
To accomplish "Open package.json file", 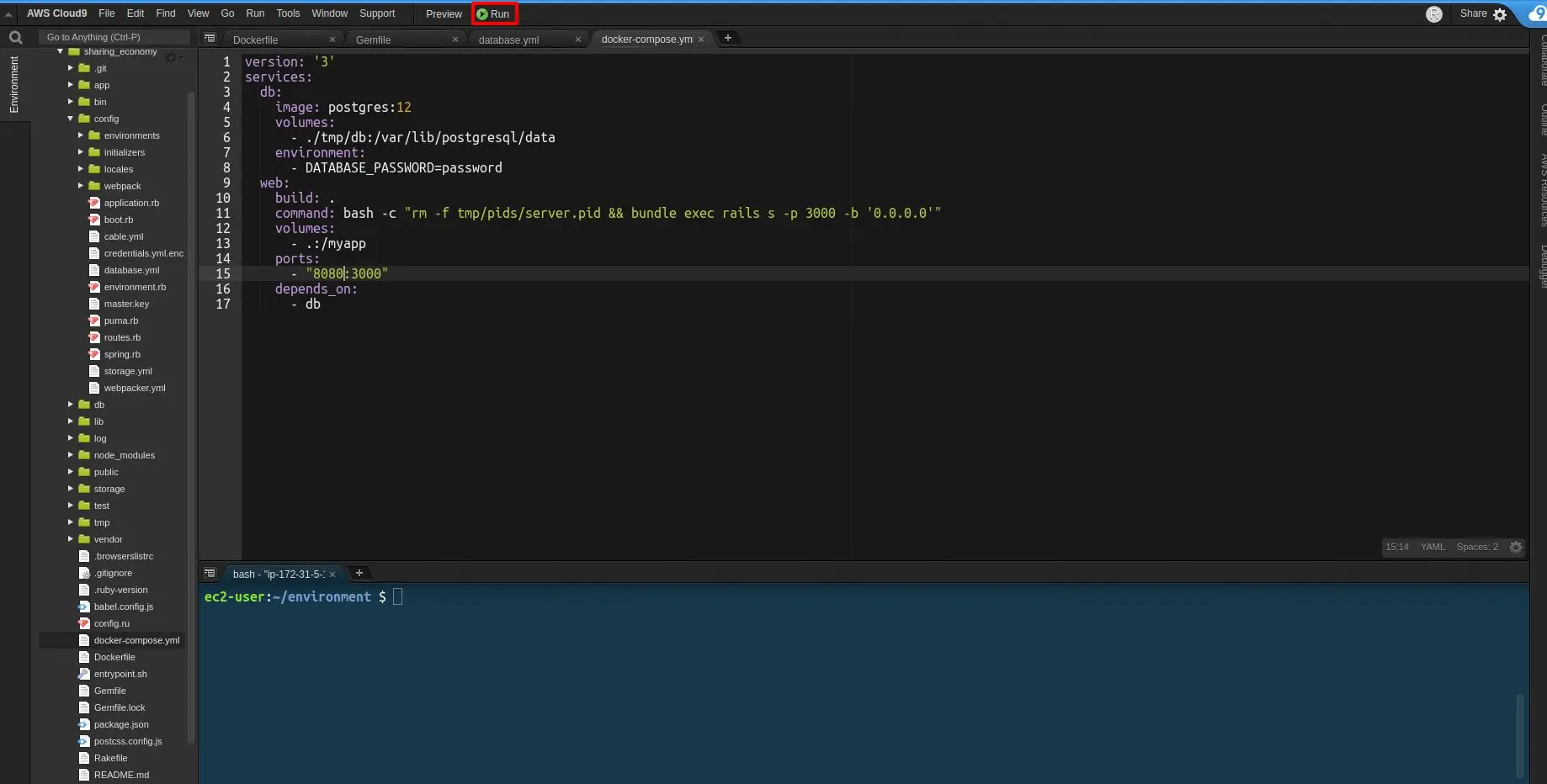I will 121,724.
